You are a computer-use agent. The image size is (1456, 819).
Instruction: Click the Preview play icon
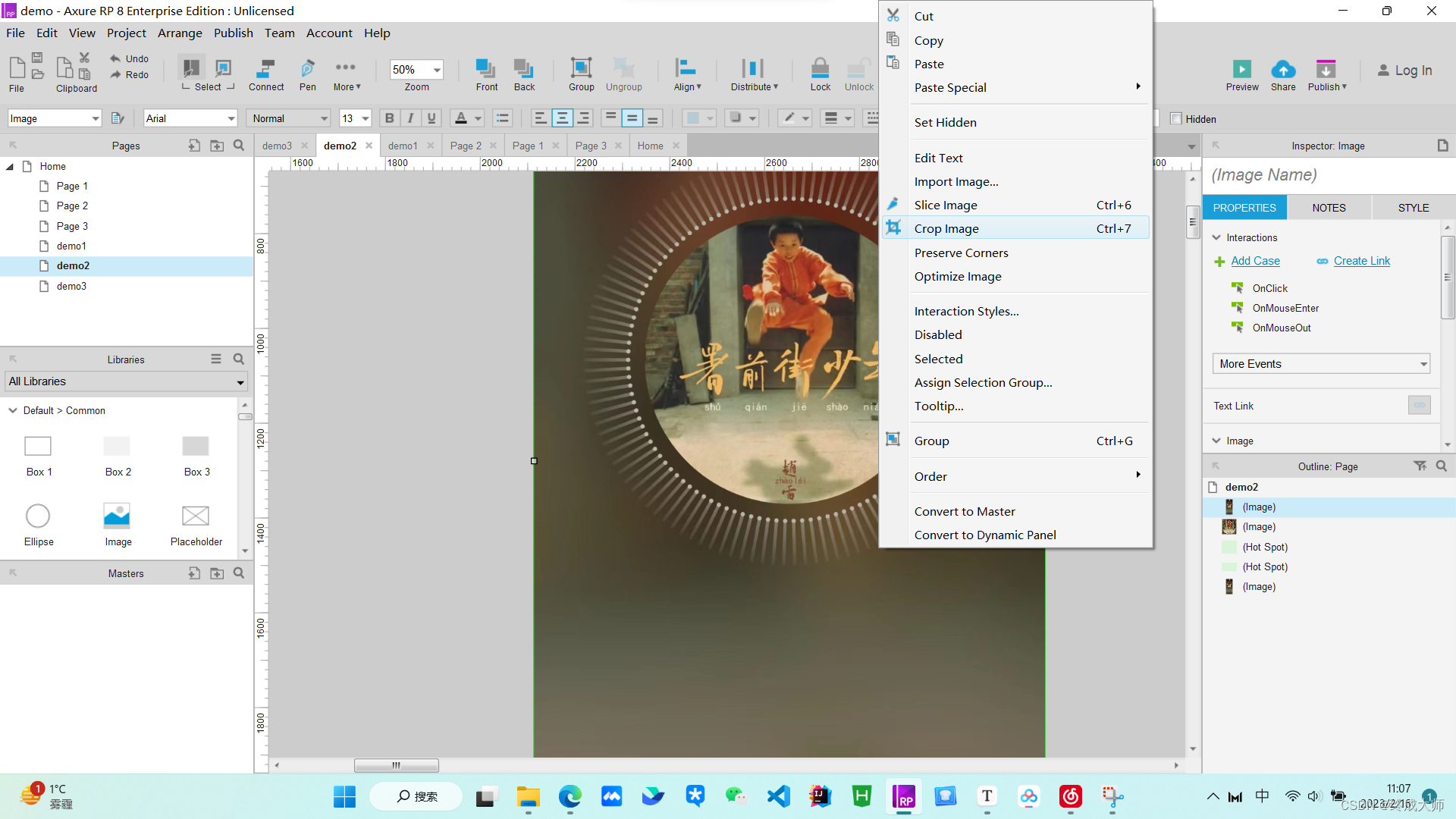[1241, 69]
